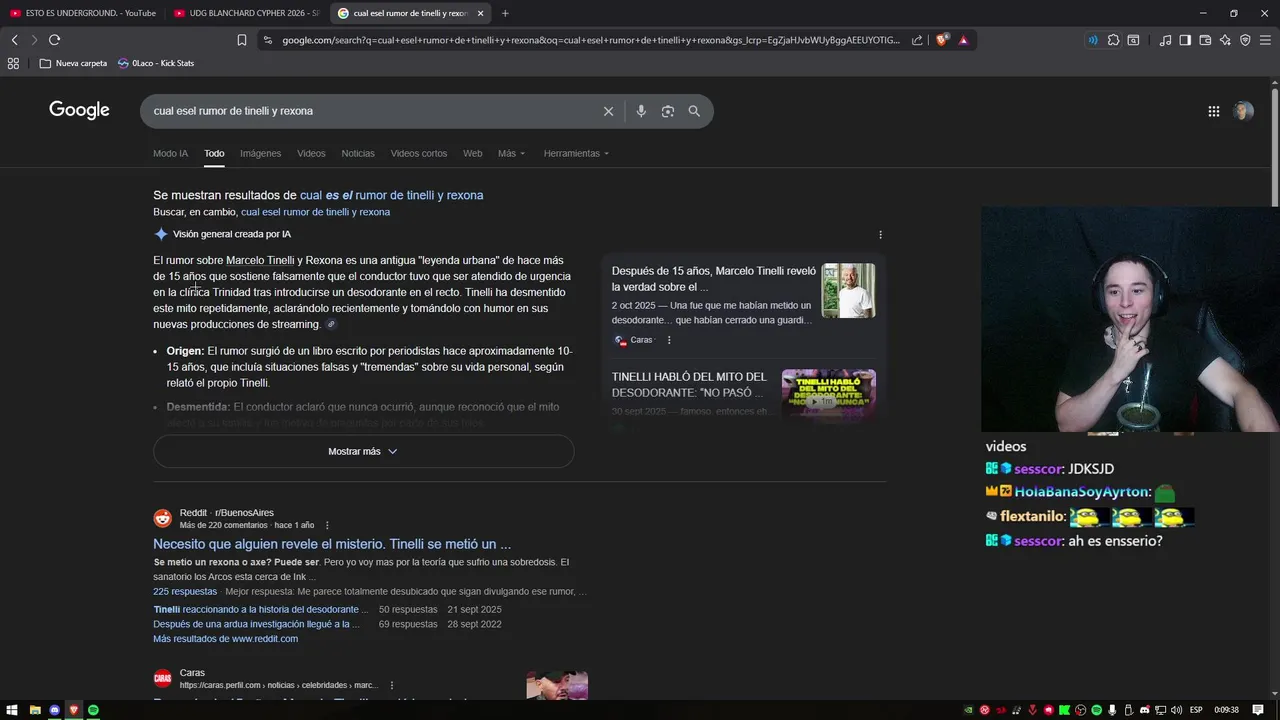The height and width of the screenshot is (720, 1280).
Task: Open 'Tinelli reaccionando a la historia' link
Action: pyautogui.click(x=261, y=609)
